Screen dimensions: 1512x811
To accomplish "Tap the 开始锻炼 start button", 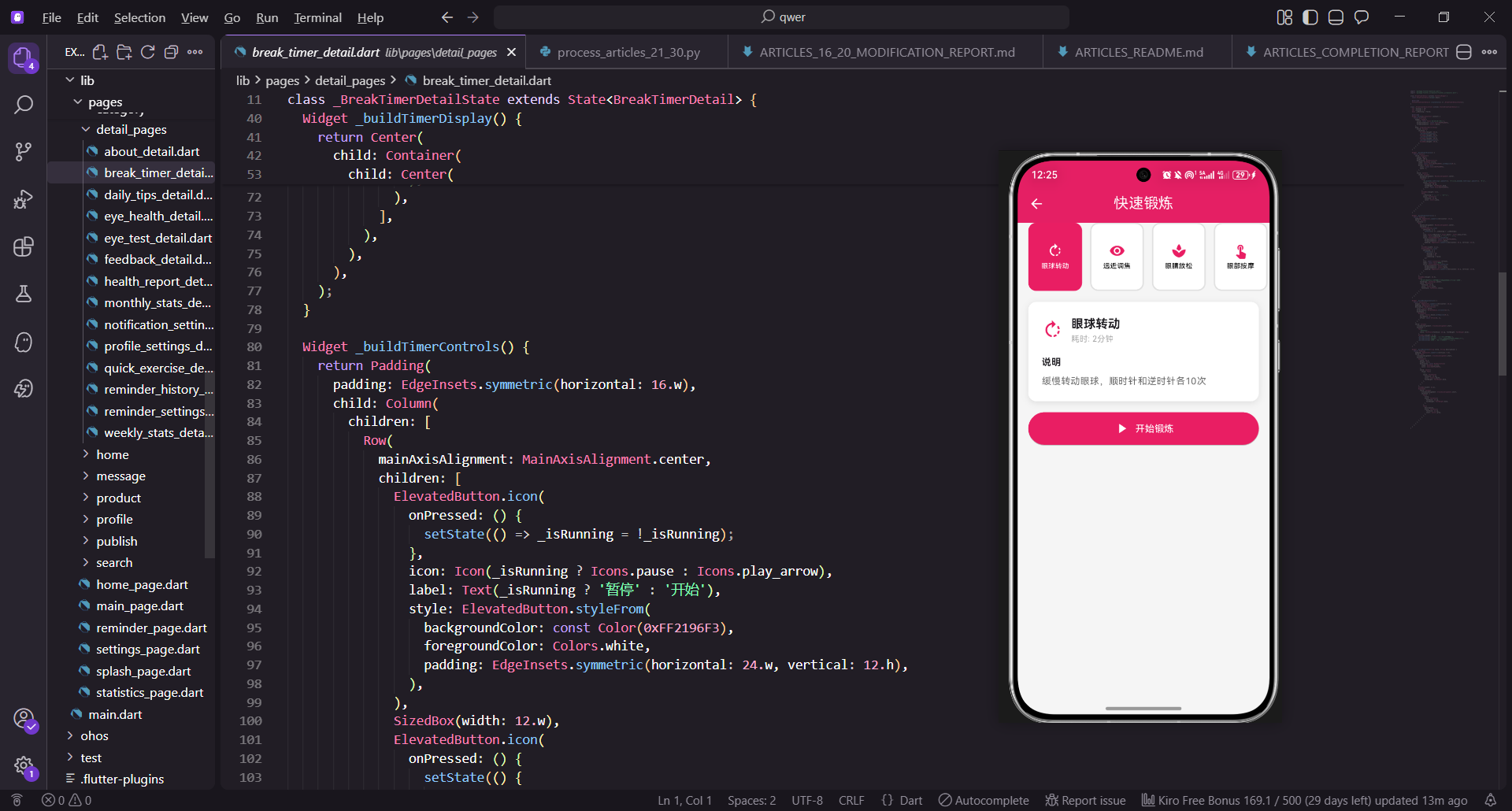I will [1143, 428].
